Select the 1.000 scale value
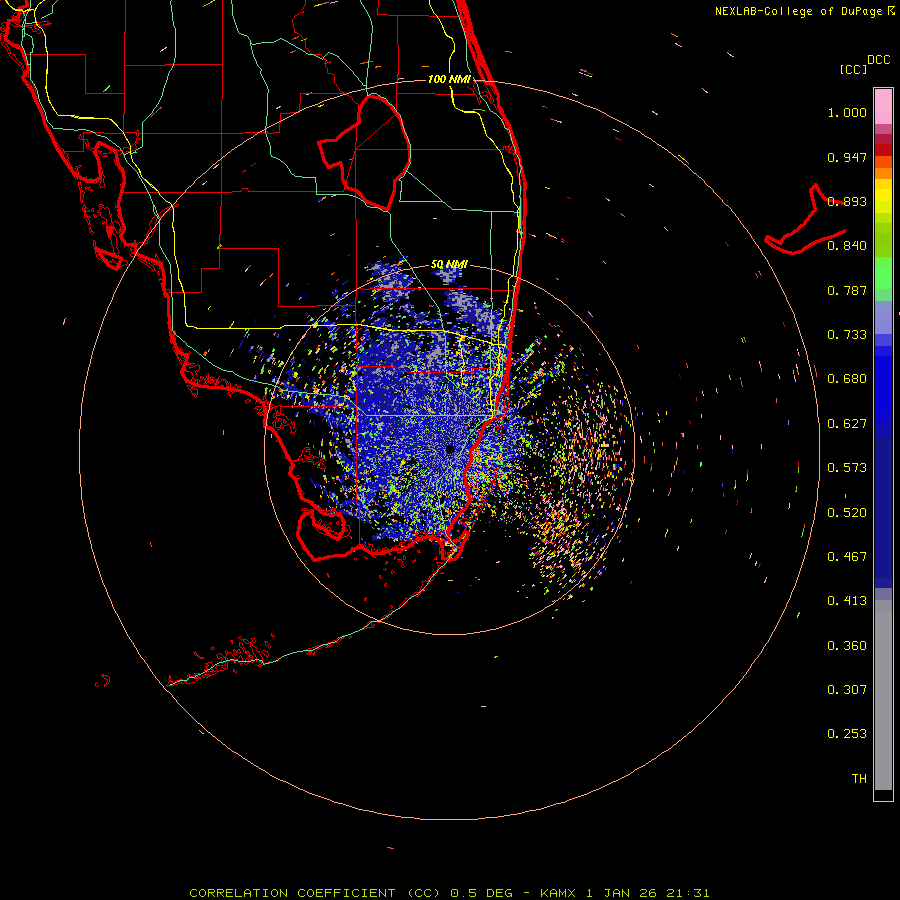This screenshot has width=900, height=900. pyautogui.click(x=847, y=112)
